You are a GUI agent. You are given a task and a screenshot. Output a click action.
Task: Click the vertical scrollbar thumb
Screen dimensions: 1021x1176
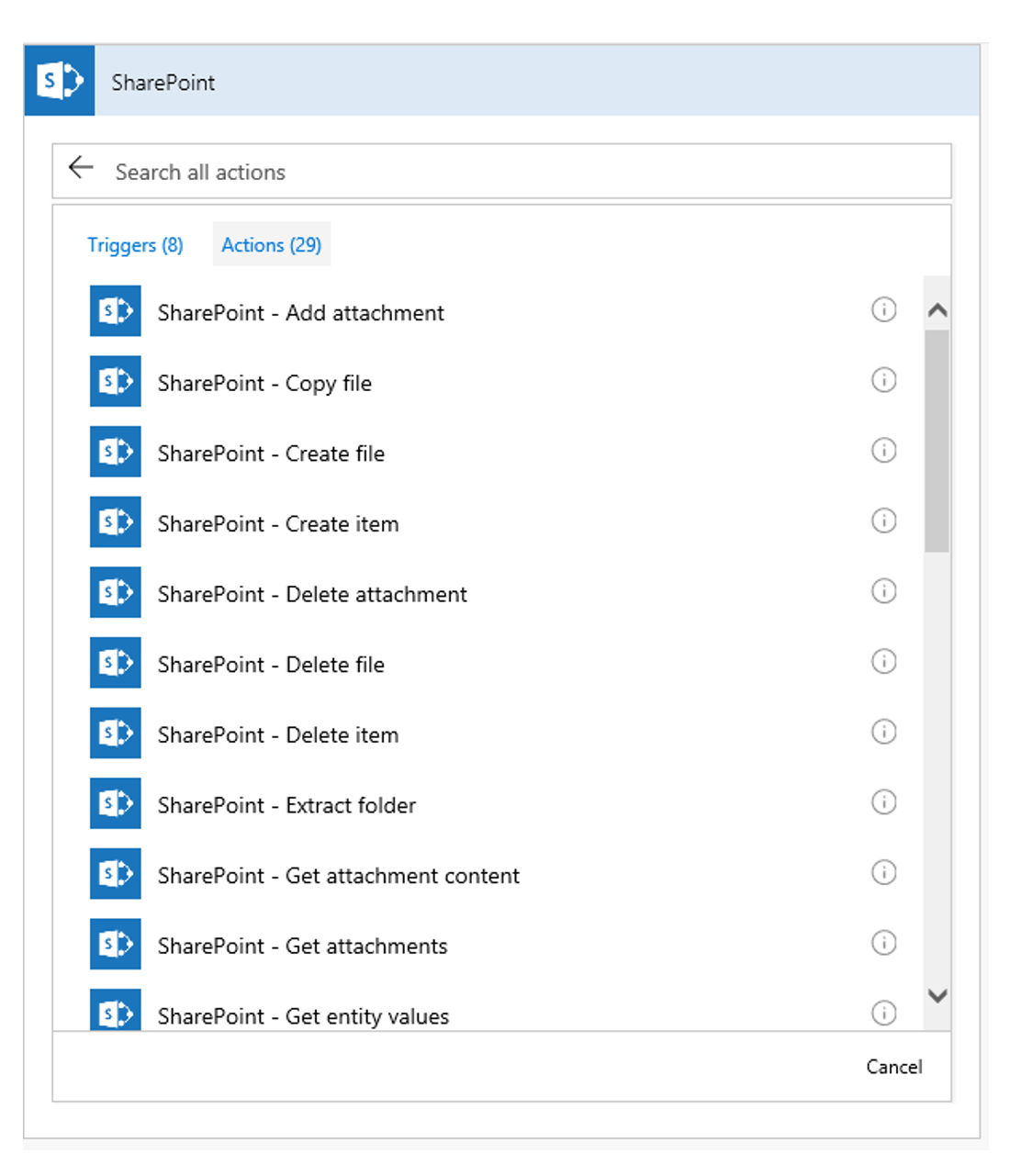tap(937, 442)
